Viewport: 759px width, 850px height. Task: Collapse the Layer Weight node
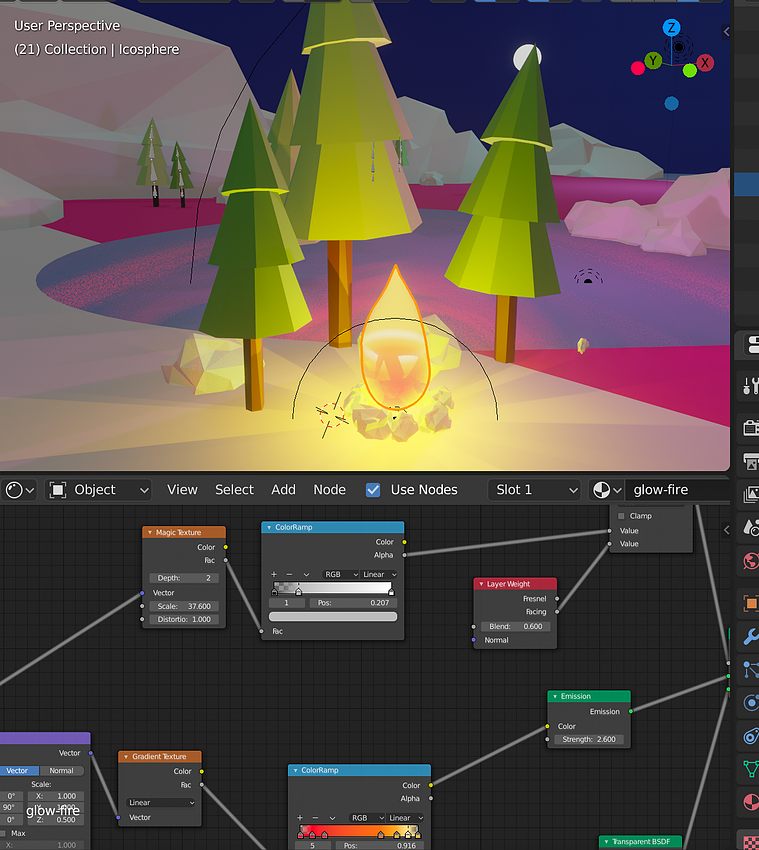click(x=481, y=584)
